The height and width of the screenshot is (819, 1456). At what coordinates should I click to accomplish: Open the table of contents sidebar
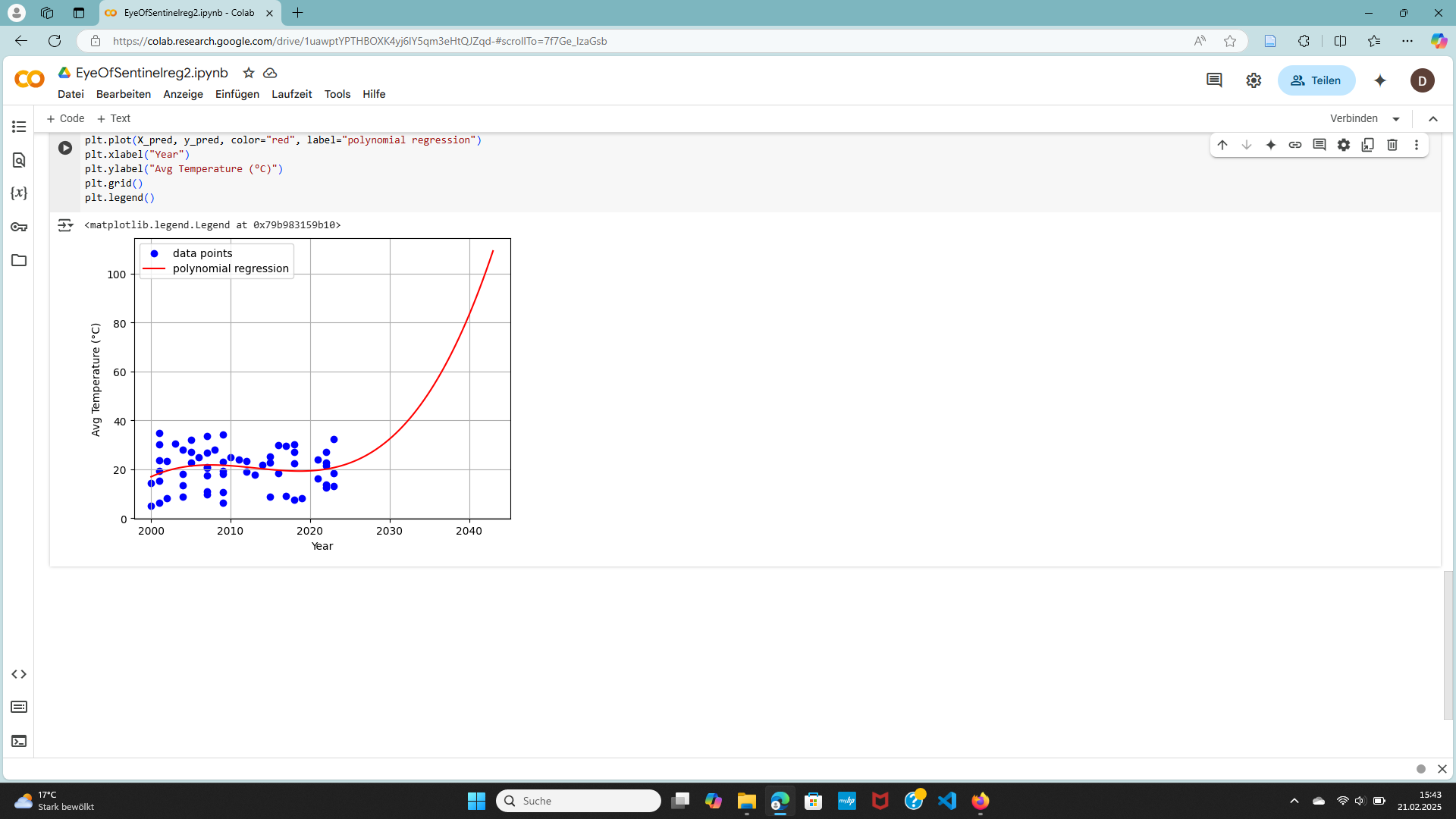pyautogui.click(x=19, y=127)
